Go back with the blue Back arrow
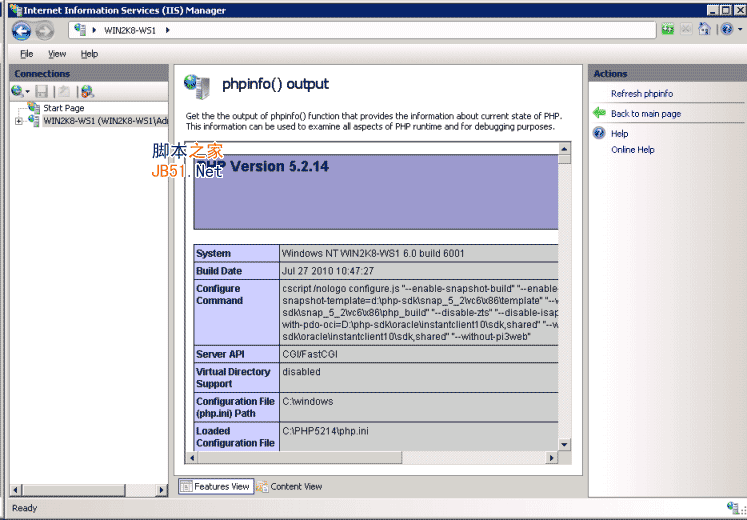 point(21,31)
